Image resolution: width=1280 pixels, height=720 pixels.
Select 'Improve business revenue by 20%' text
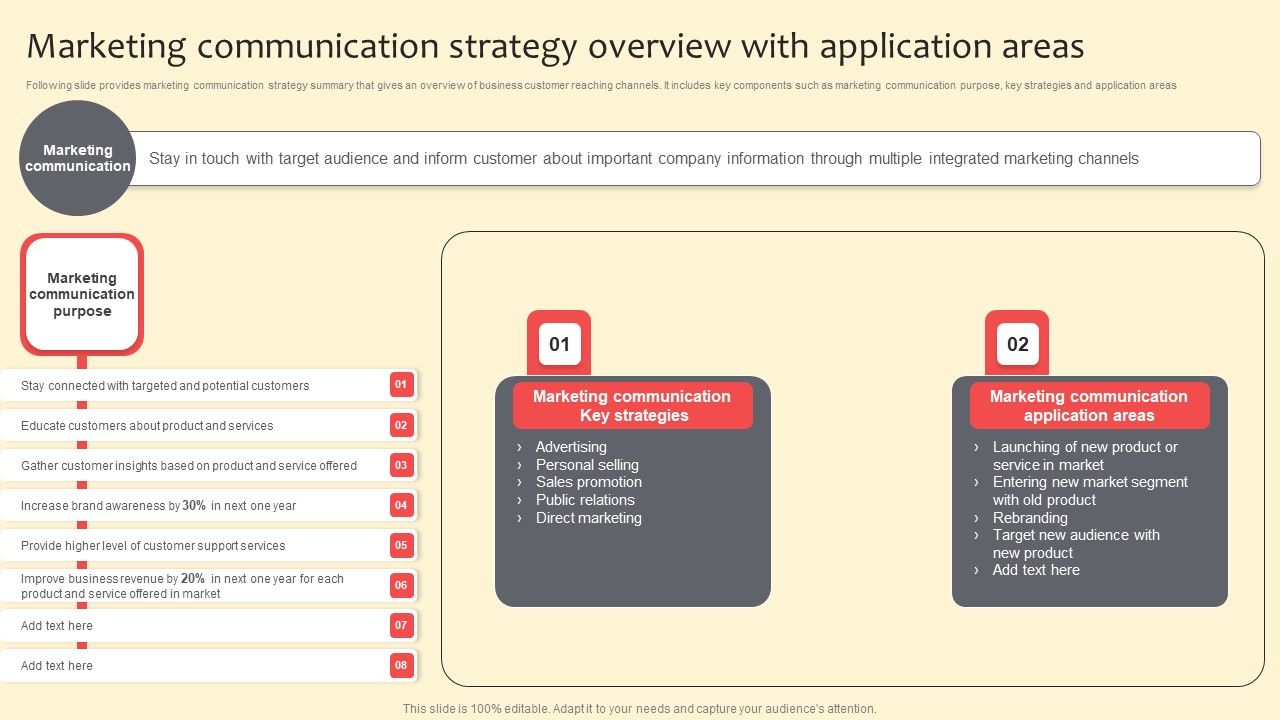tap(182, 586)
